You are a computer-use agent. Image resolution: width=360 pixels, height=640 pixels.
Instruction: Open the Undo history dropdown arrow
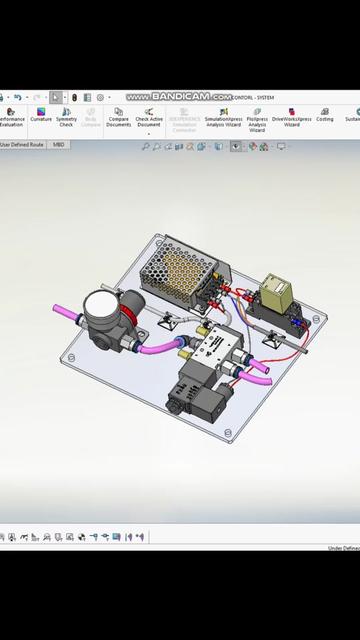click(27, 98)
